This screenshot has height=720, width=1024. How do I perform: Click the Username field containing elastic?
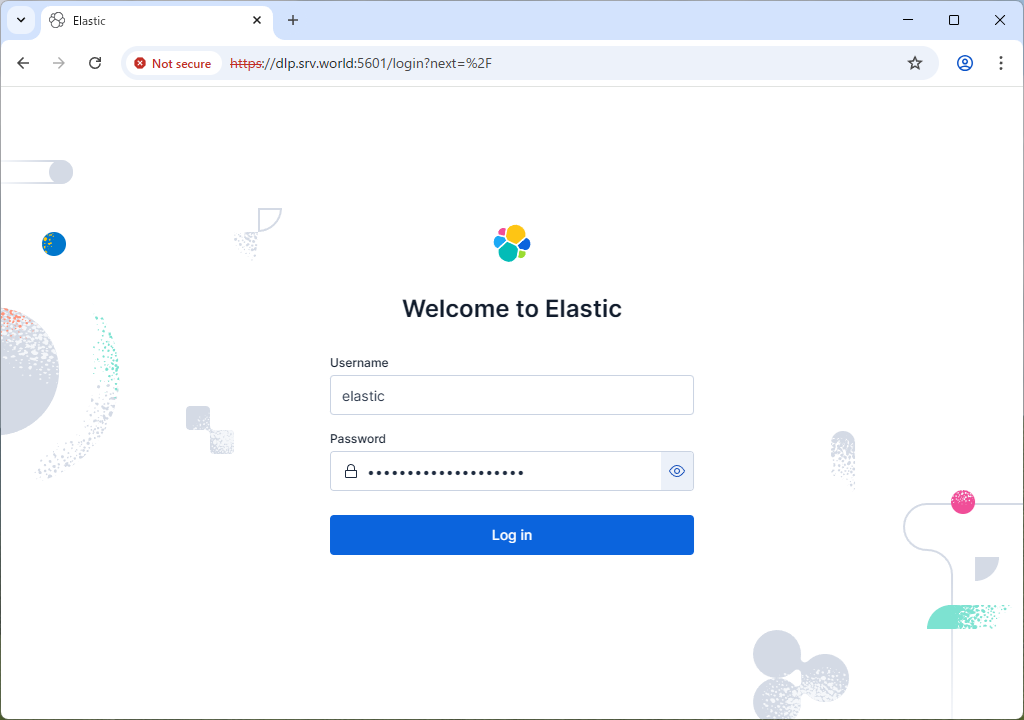(x=511, y=395)
